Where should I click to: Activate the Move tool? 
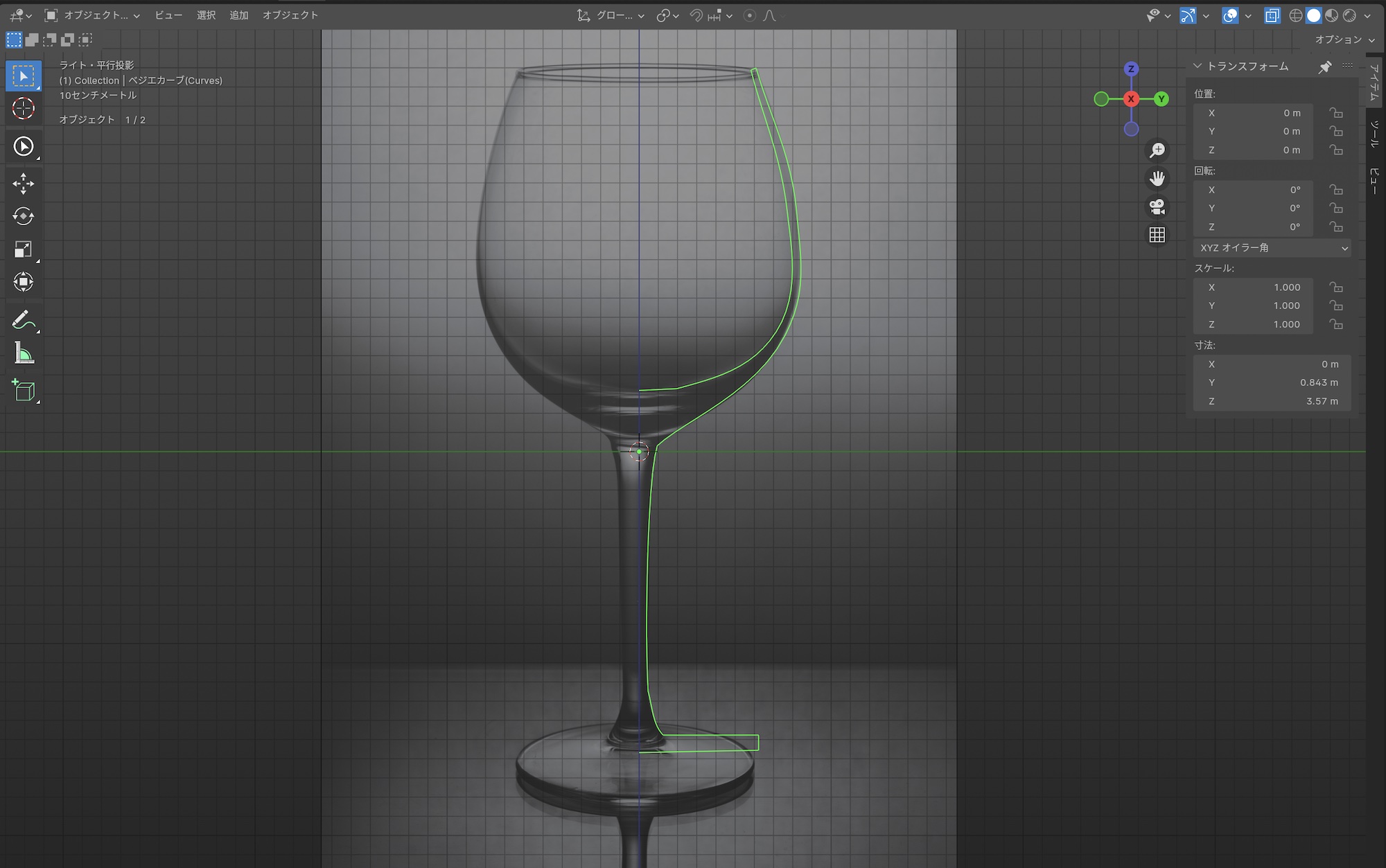click(x=24, y=184)
